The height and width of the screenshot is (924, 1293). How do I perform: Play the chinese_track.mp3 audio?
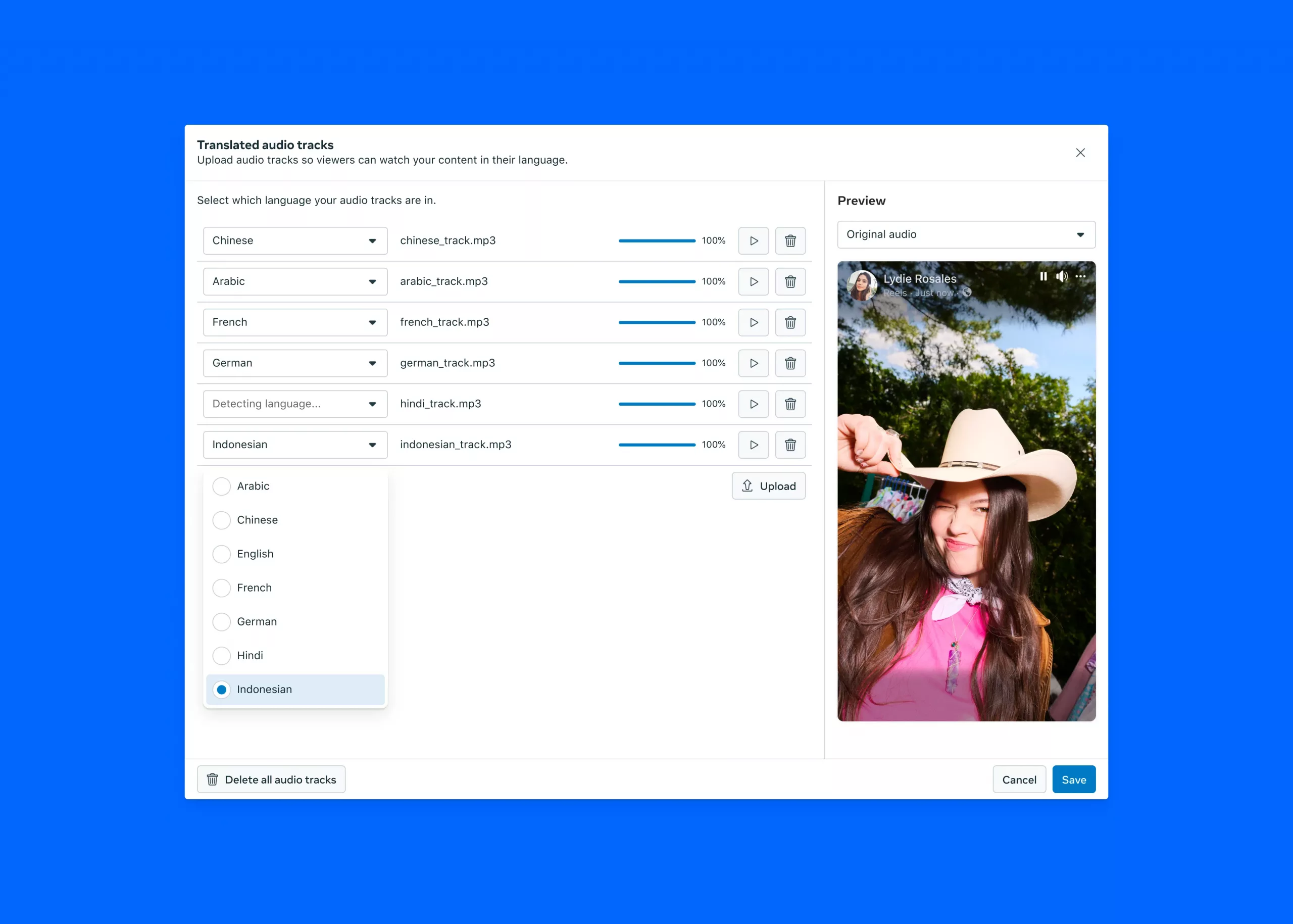coord(753,240)
